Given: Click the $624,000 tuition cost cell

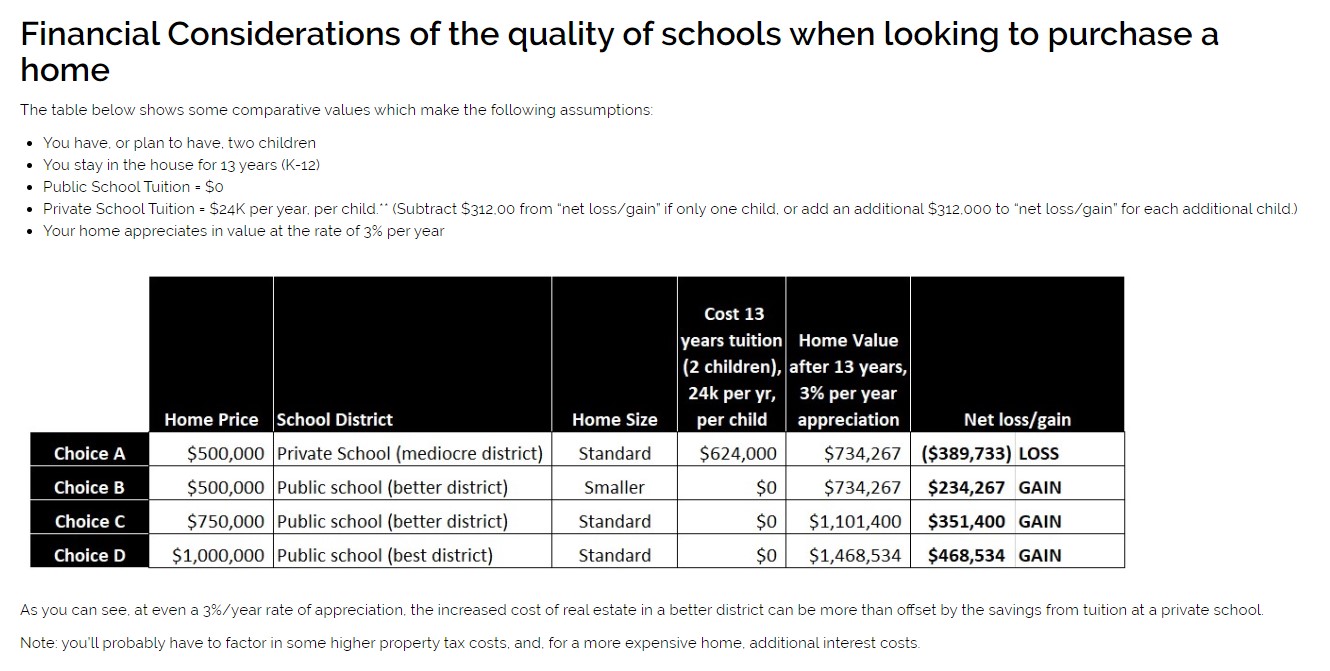Looking at the screenshot, I should point(738,453).
